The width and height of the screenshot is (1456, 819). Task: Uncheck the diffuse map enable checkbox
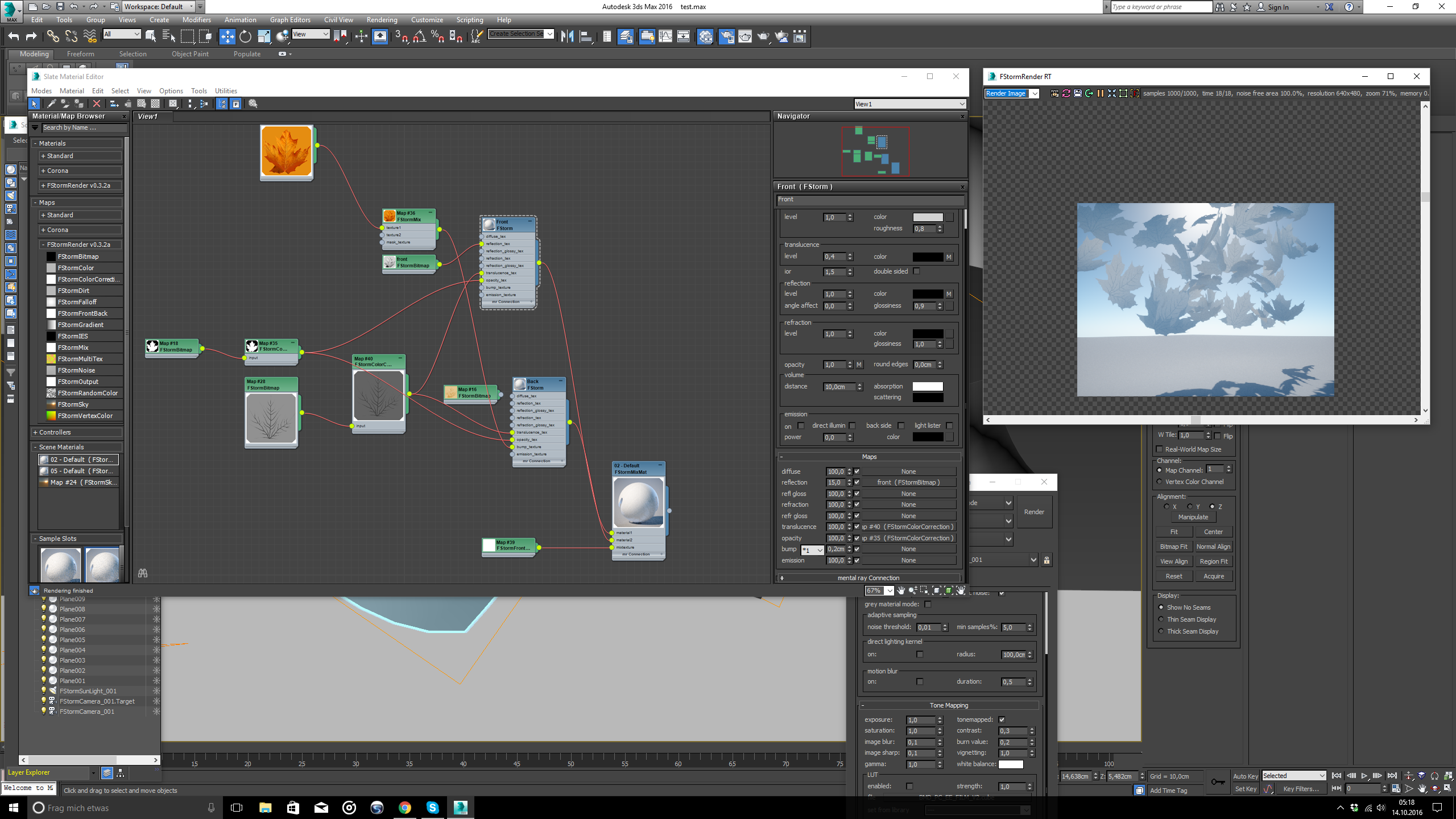point(857,471)
